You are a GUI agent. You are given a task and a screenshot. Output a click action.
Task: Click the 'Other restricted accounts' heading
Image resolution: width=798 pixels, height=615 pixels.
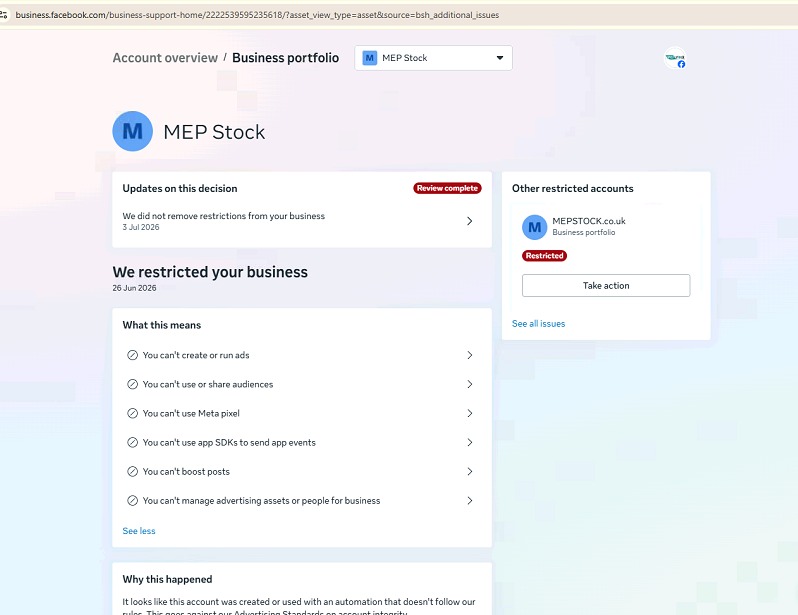(x=573, y=188)
